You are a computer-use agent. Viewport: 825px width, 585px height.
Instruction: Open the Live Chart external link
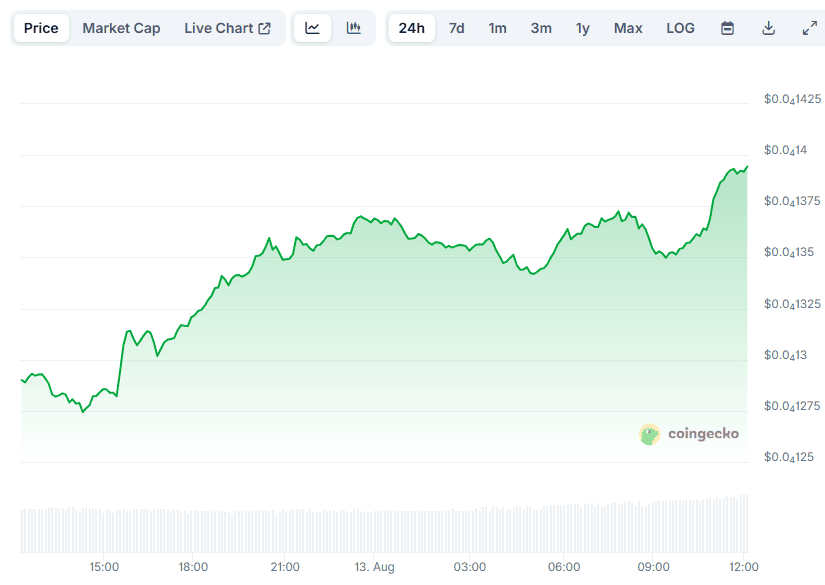coord(227,28)
